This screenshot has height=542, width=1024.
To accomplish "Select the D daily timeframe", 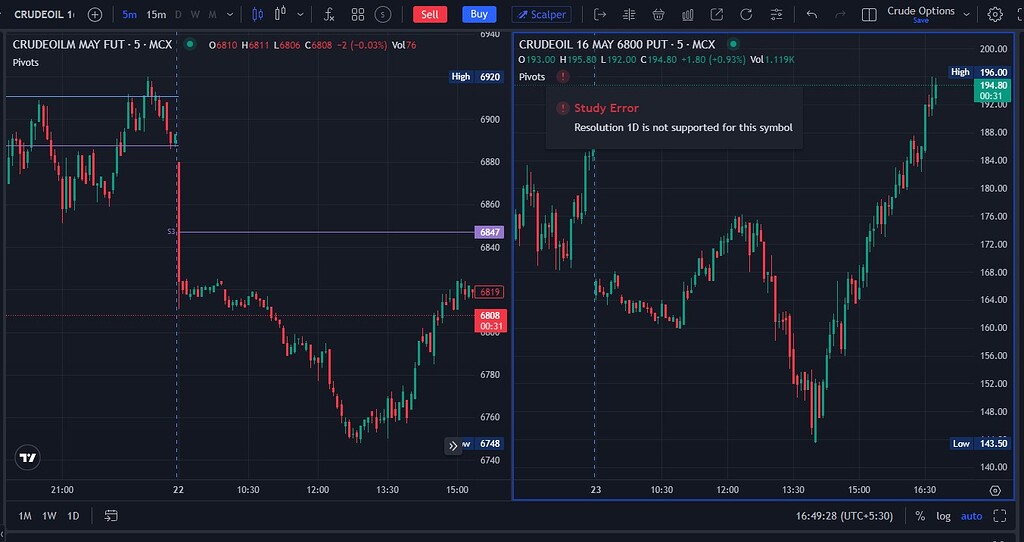I will [x=178, y=14].
